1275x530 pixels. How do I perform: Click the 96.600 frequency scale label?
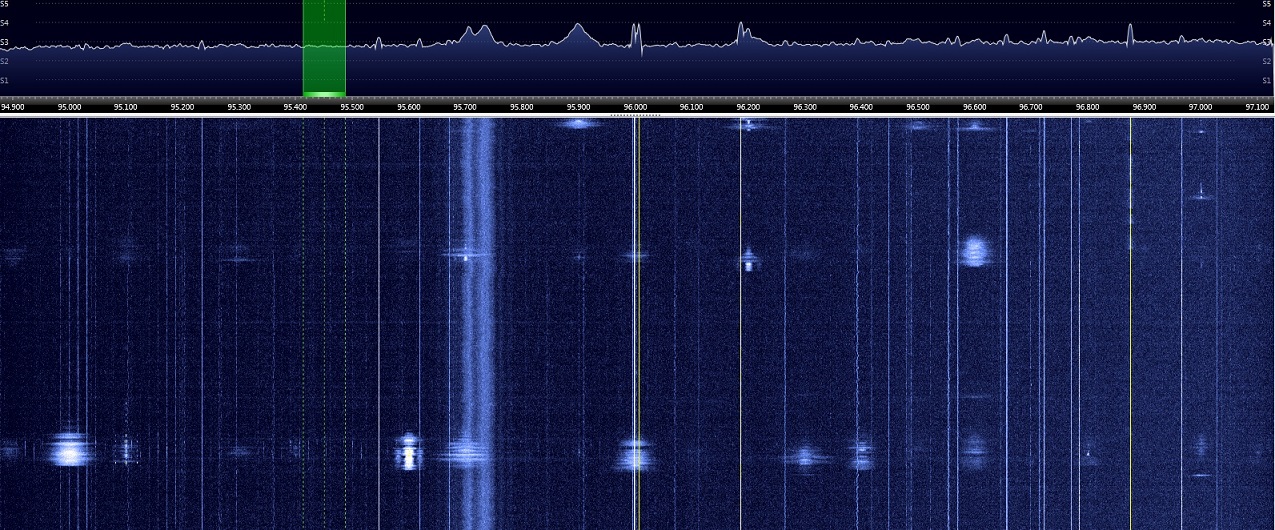[x=974, y=106]
